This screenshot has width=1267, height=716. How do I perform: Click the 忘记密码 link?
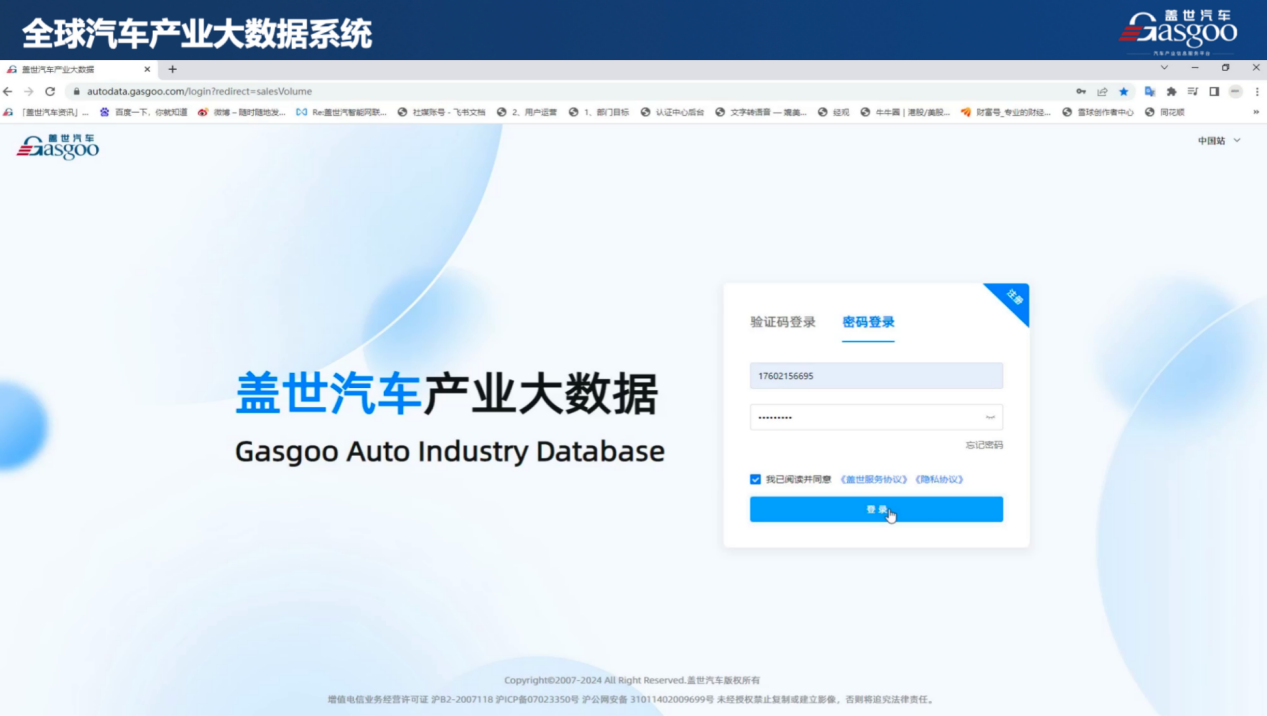coord(984,445)
